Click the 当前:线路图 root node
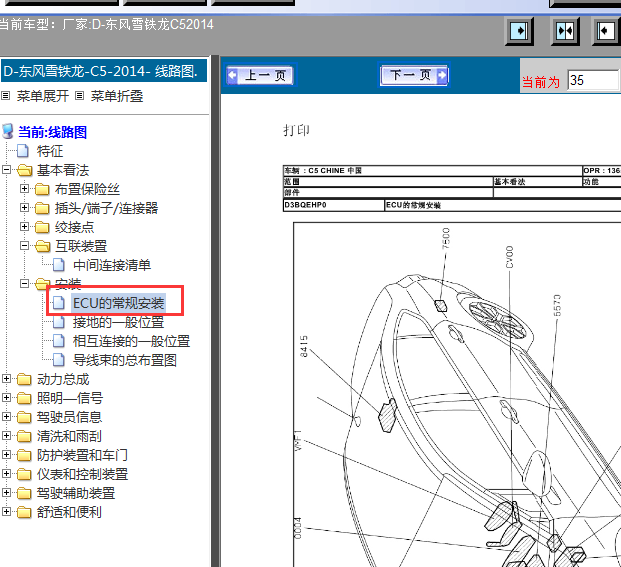The width and height of the screenshot is (621, 567). click(52, 132)
